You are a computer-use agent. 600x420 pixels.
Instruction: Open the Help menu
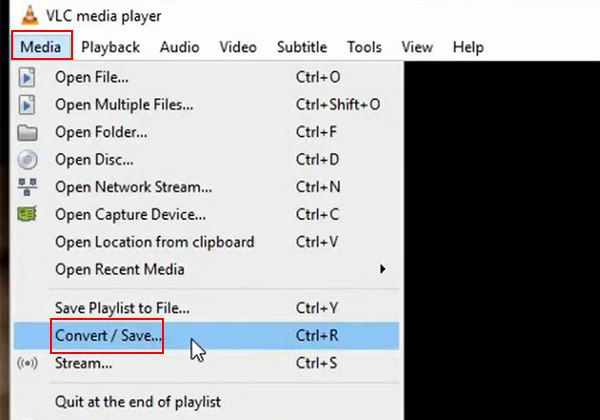[x=468, y=47]
